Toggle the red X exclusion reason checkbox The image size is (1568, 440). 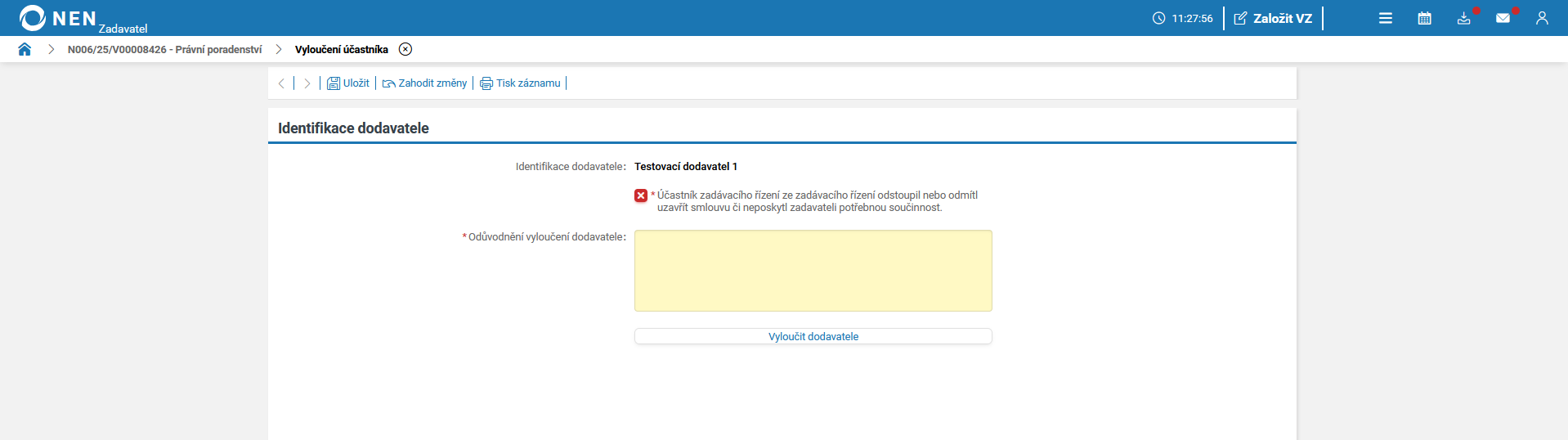[641, 195]
